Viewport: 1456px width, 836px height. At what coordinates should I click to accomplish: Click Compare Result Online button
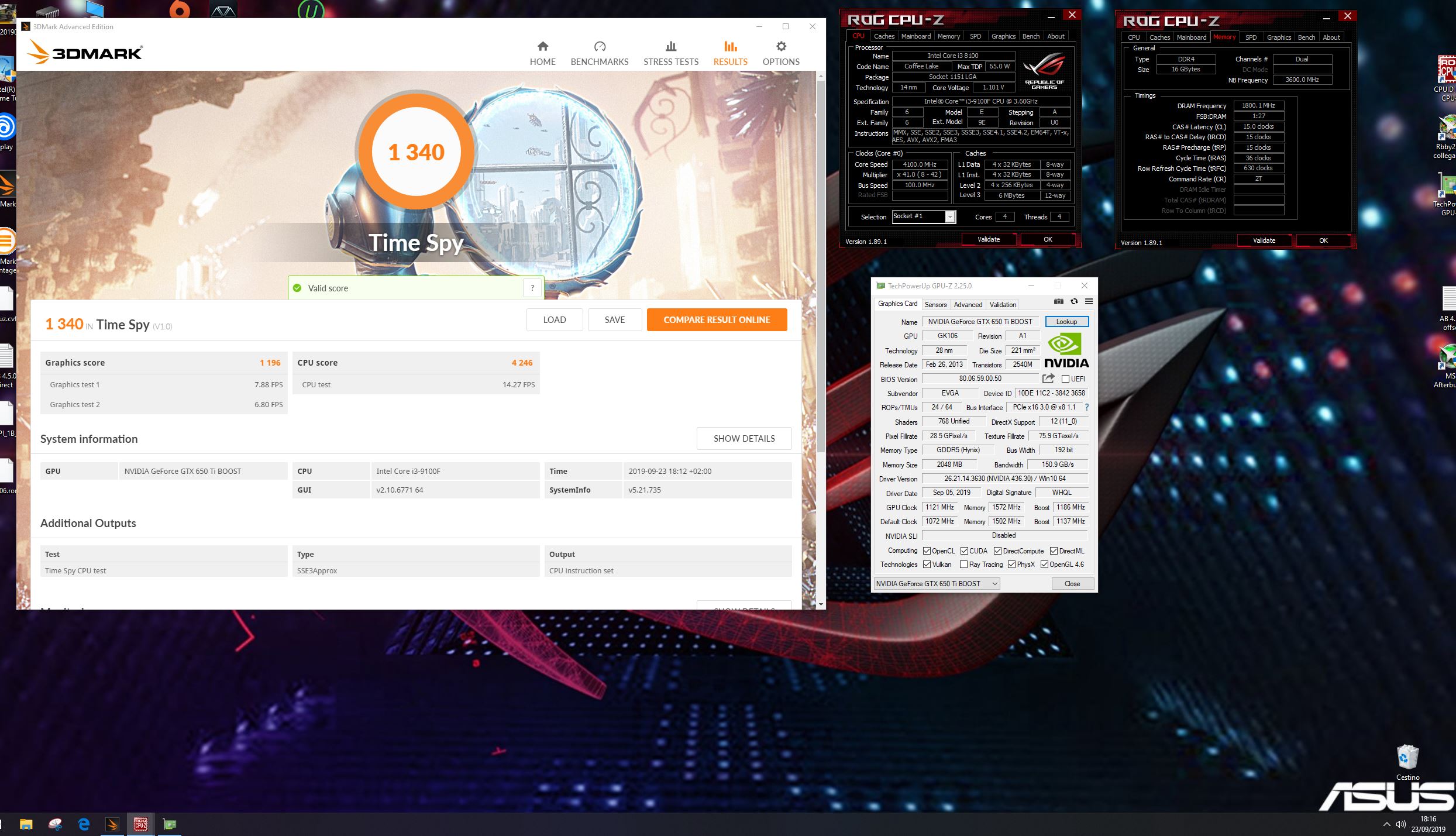pyautogui.click(x=717, y=319)
